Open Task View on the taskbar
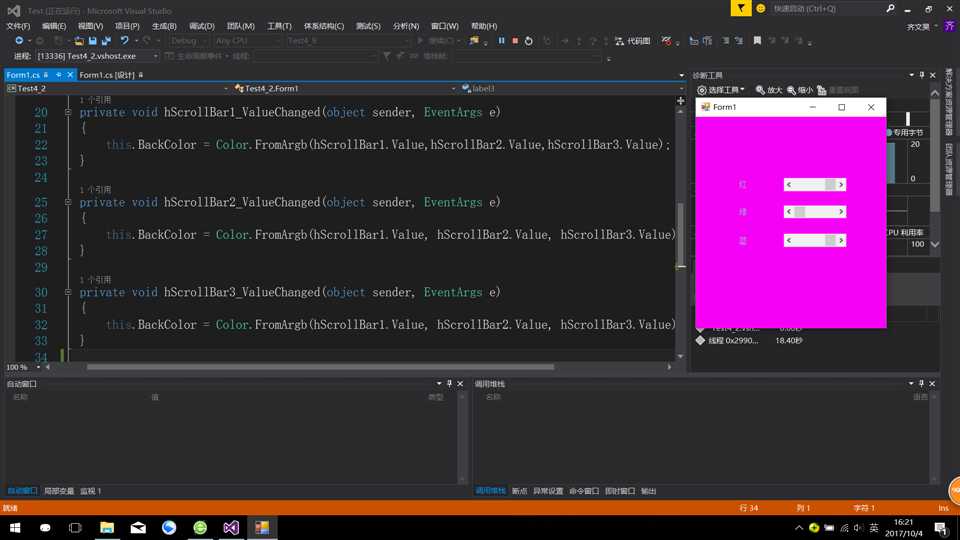Image resolution: width=960 pixels, height=540 pixels. [75, 528]
